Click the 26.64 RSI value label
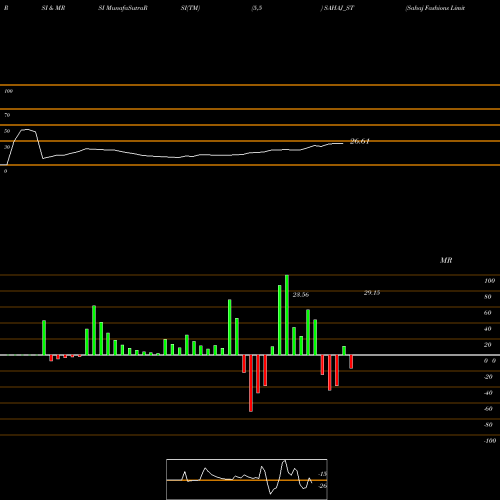 click(360, 141)
